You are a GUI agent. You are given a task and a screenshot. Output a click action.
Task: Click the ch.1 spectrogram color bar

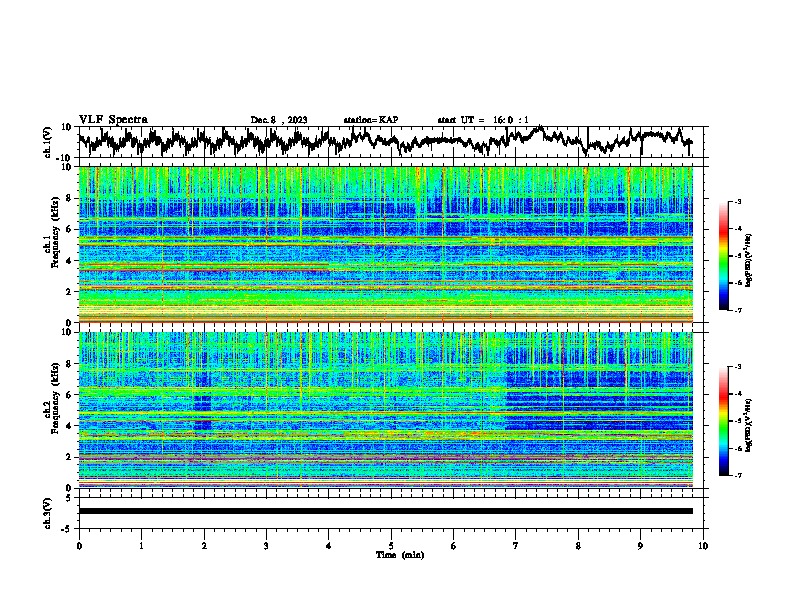(723, 256)
